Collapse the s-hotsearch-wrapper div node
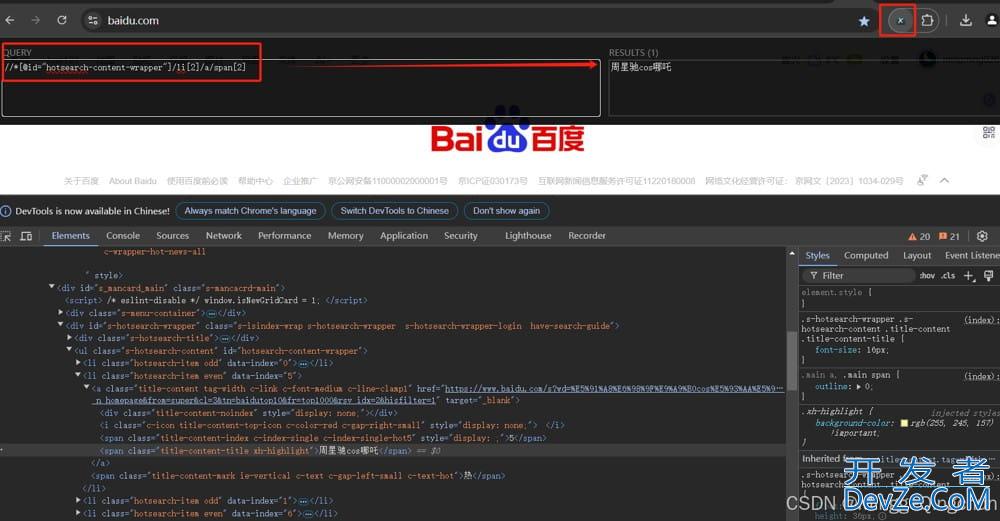 61,325
